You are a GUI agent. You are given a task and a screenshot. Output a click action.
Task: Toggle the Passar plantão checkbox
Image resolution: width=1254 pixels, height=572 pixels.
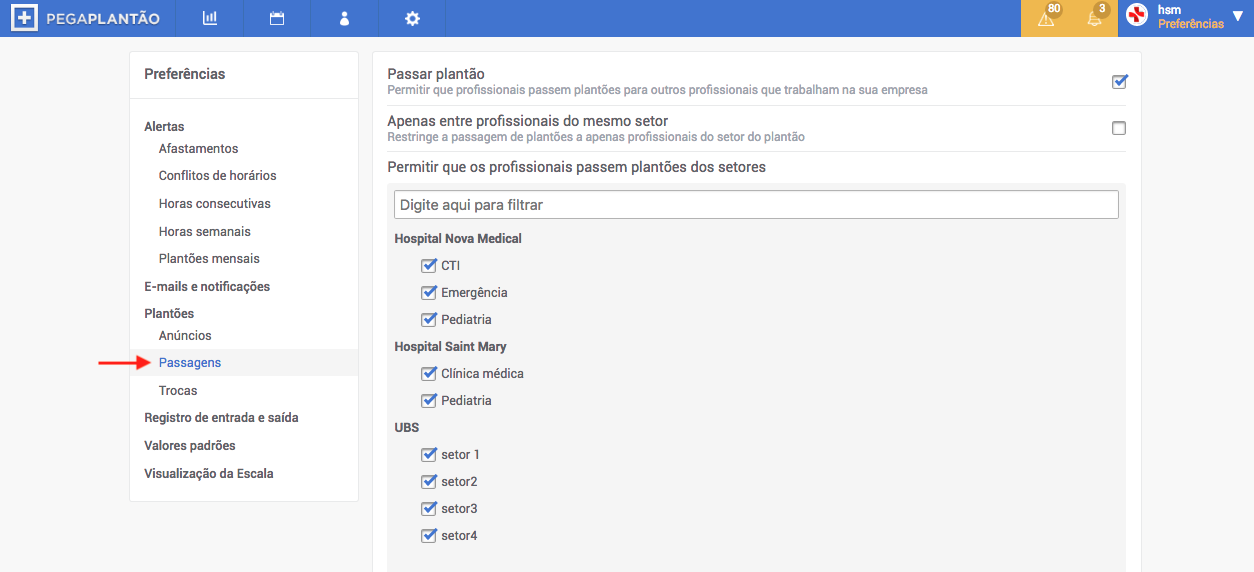tap(1119, 82)
